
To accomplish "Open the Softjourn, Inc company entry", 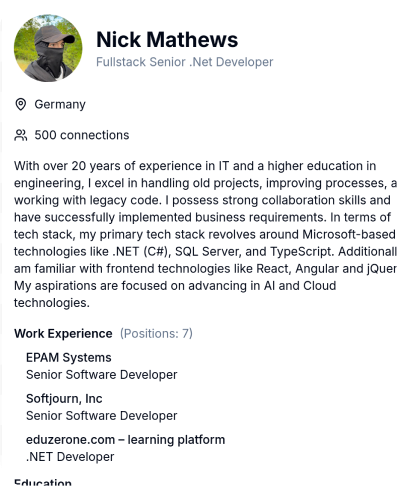I will point(64,399).
